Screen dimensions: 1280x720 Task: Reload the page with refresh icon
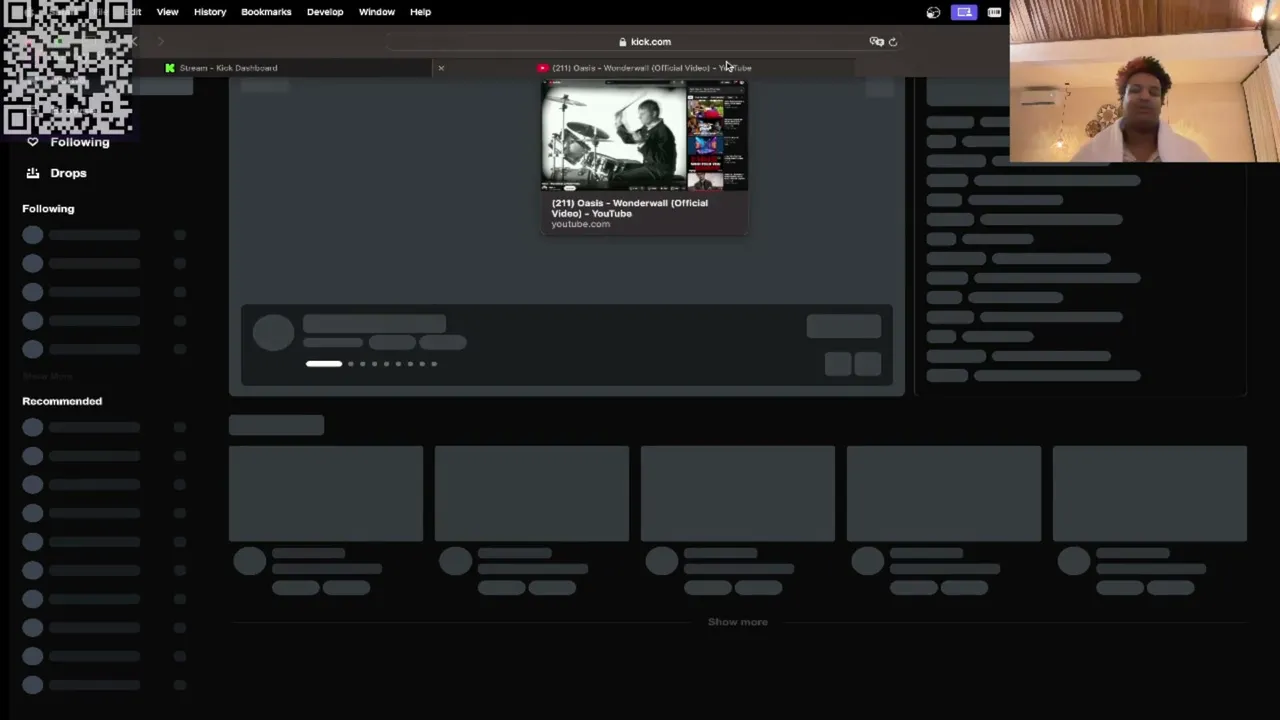coord(893,42)
